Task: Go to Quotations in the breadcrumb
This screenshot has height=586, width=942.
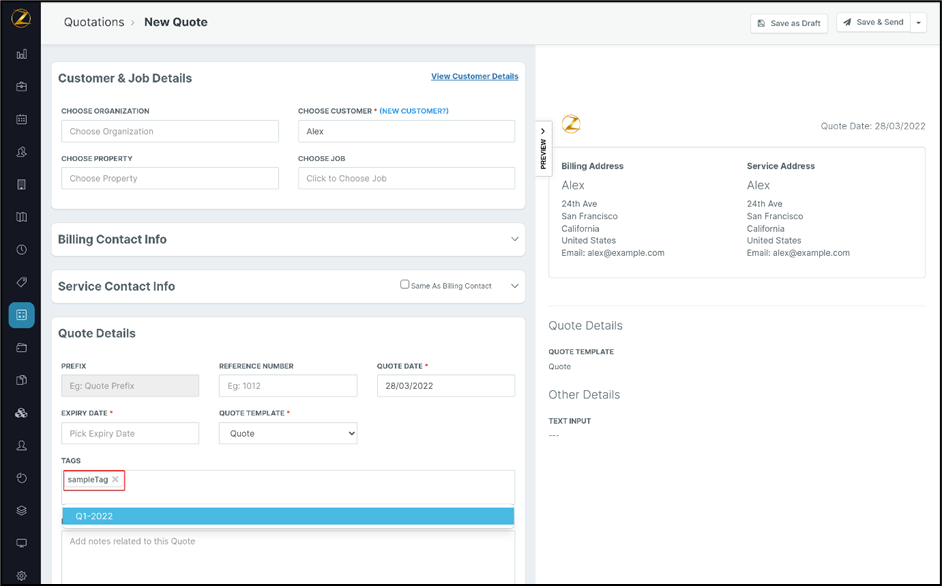Action: (94, 22)
